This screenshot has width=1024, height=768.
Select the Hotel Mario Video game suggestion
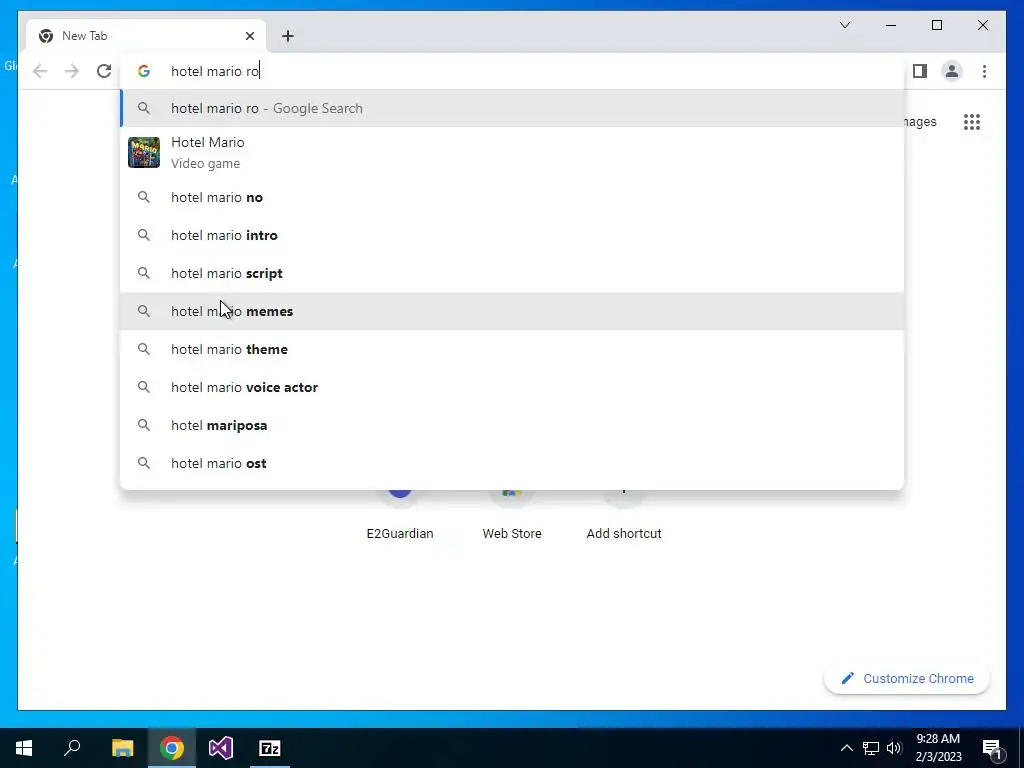[x=513, y=152]
